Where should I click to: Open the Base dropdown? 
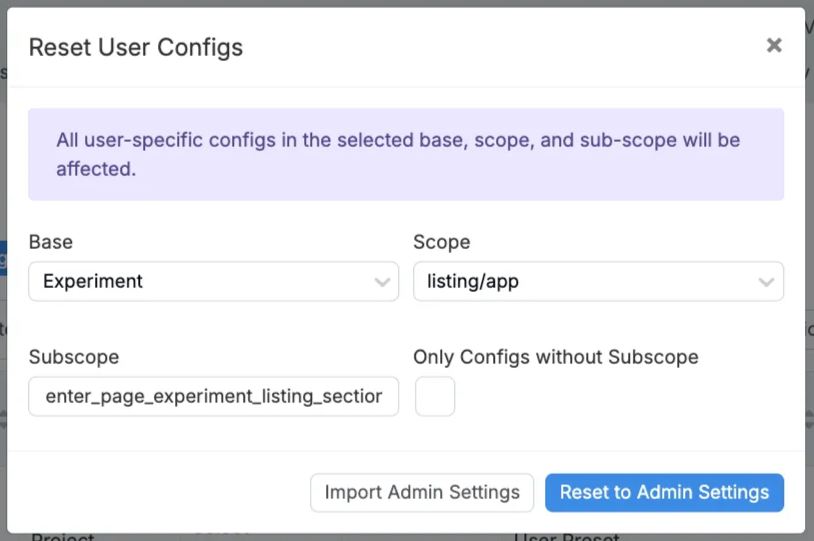pyautogui.click(x=213, y=282)
